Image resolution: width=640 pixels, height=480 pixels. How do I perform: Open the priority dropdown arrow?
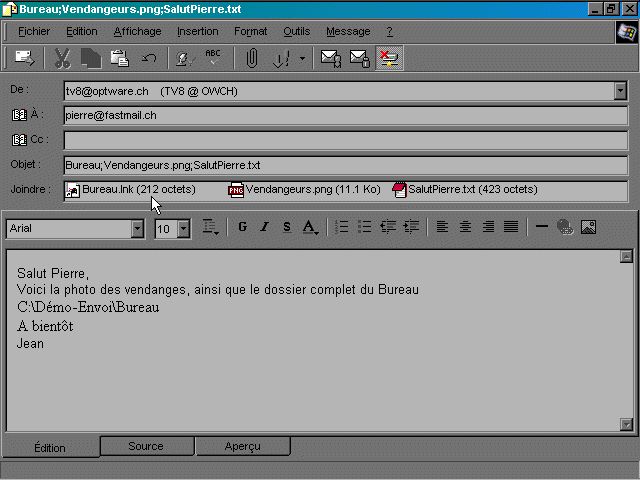click(302, 58)
